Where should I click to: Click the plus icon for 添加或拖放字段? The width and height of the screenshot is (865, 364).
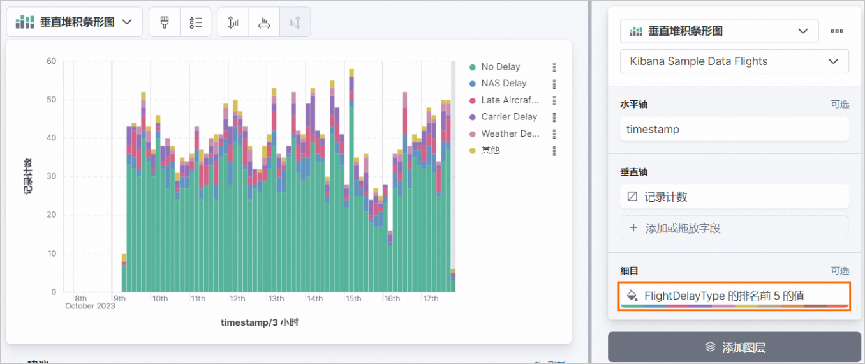(x=633, y=228)
